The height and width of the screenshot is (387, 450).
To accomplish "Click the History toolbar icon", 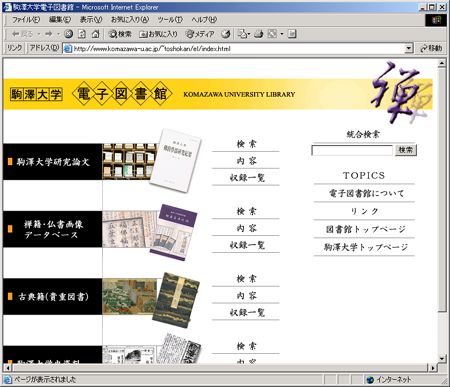I will pos(226,34).
